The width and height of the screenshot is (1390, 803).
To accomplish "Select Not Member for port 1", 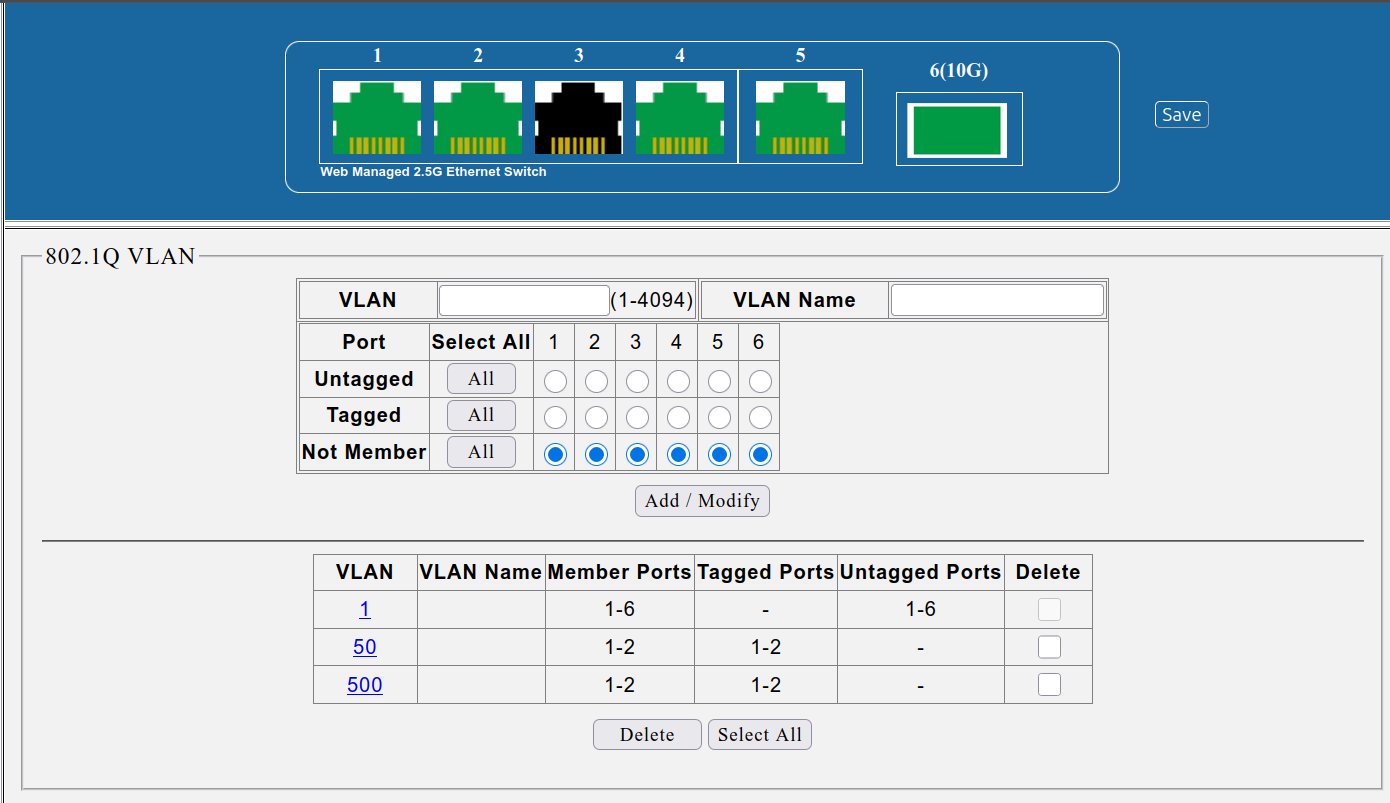I will point(556,455).
